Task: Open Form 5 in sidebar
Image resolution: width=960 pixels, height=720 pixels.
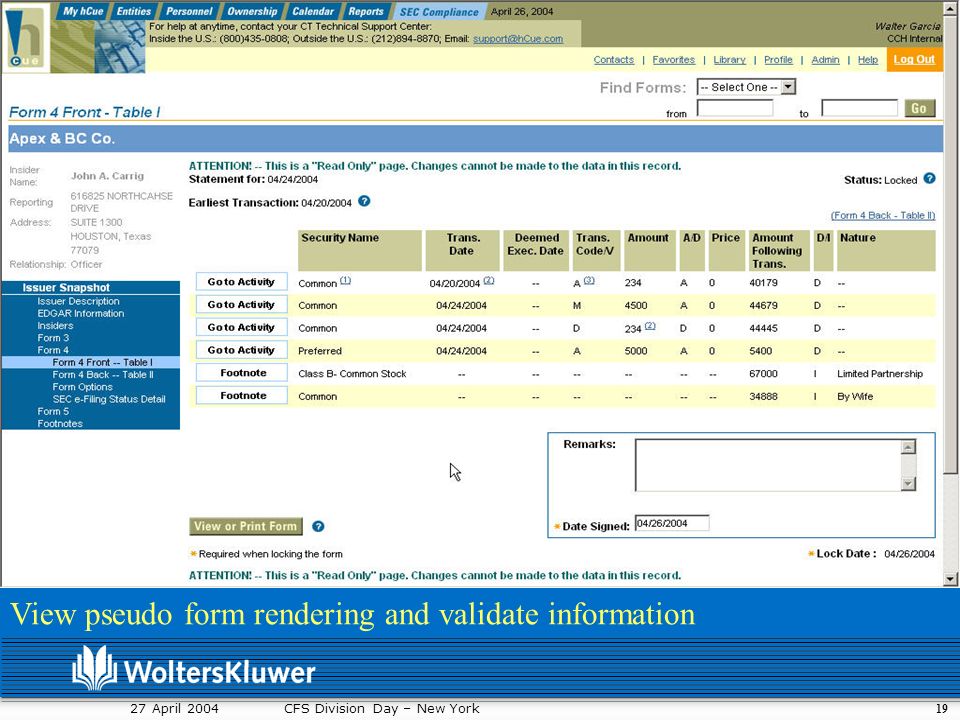Action: click(x=53, y=411)
